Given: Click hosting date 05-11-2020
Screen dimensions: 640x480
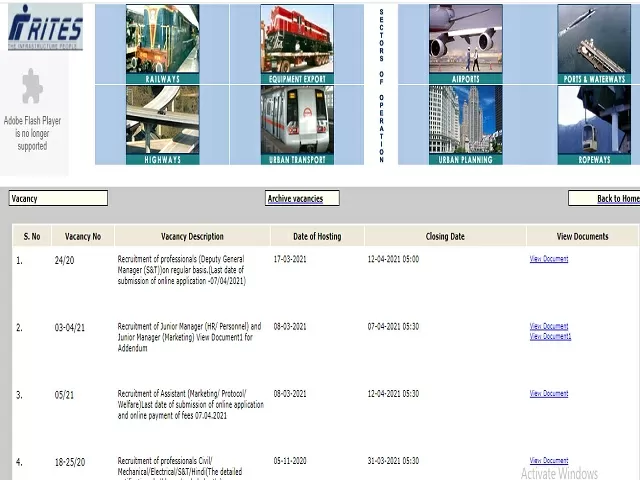Looking at the screenshot, I should (x=290, y=461).
